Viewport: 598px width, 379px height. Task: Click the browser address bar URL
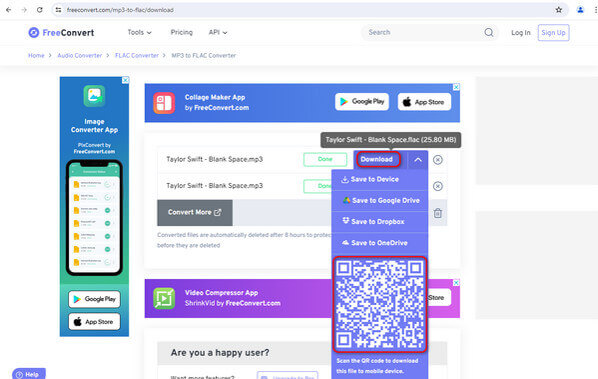pos(120,10)
